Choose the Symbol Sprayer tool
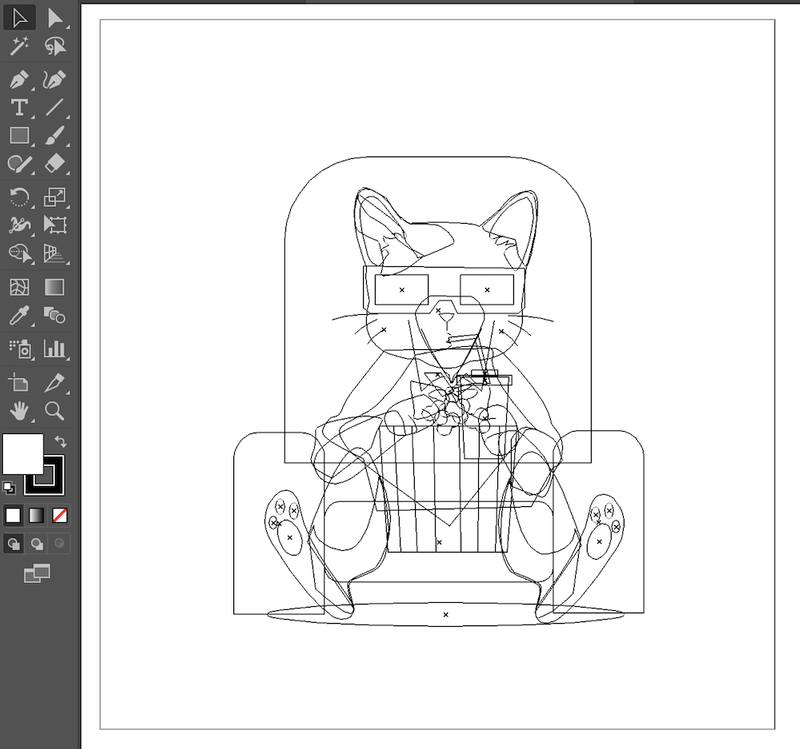The width and height of the screenshot is (800, 749). 19,348
